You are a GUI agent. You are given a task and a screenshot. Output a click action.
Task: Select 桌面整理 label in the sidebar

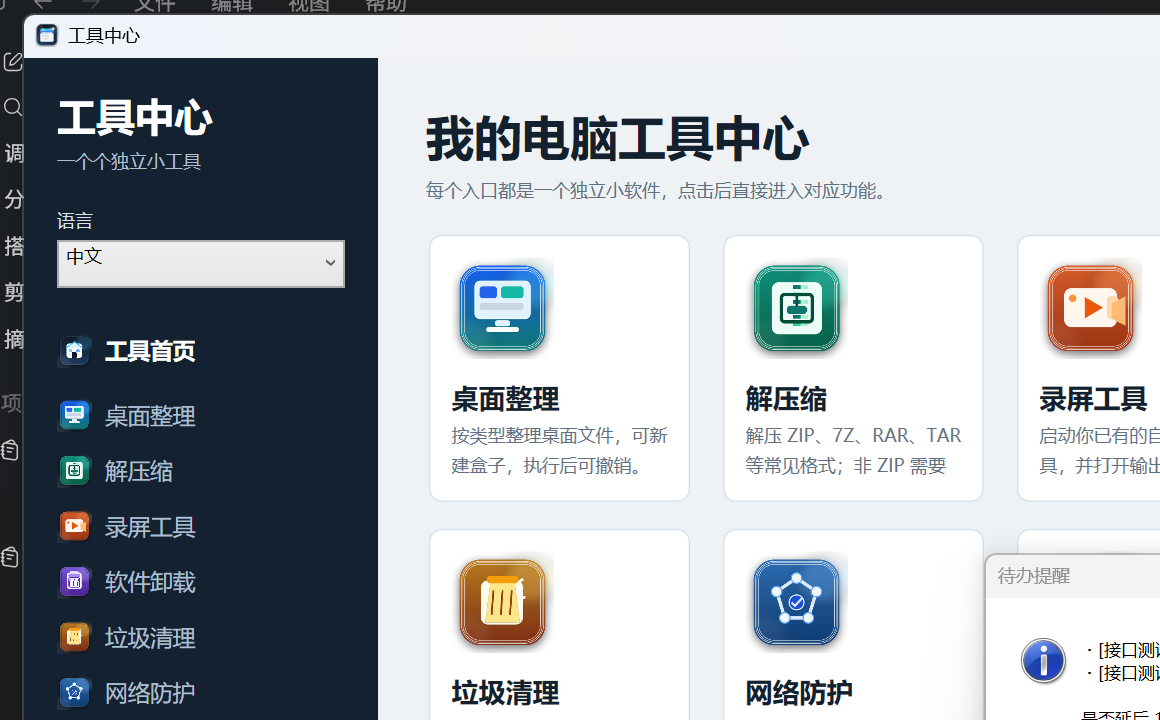[x=150, y=416]
